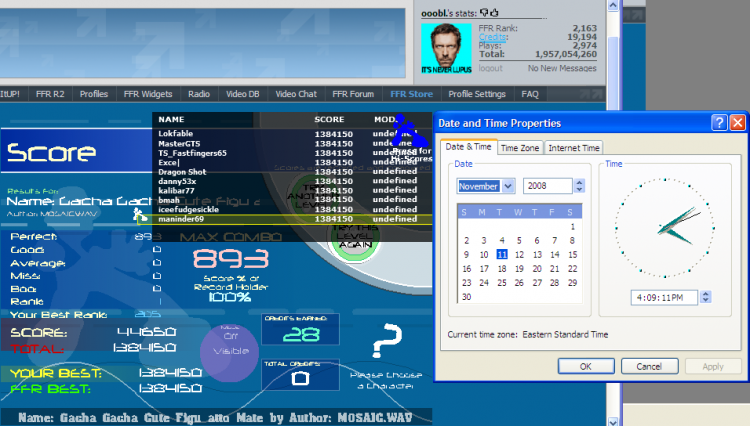The image size is (750, 426).
Task: Increase the year 2008 using the spinner
Action: [579, 182]
